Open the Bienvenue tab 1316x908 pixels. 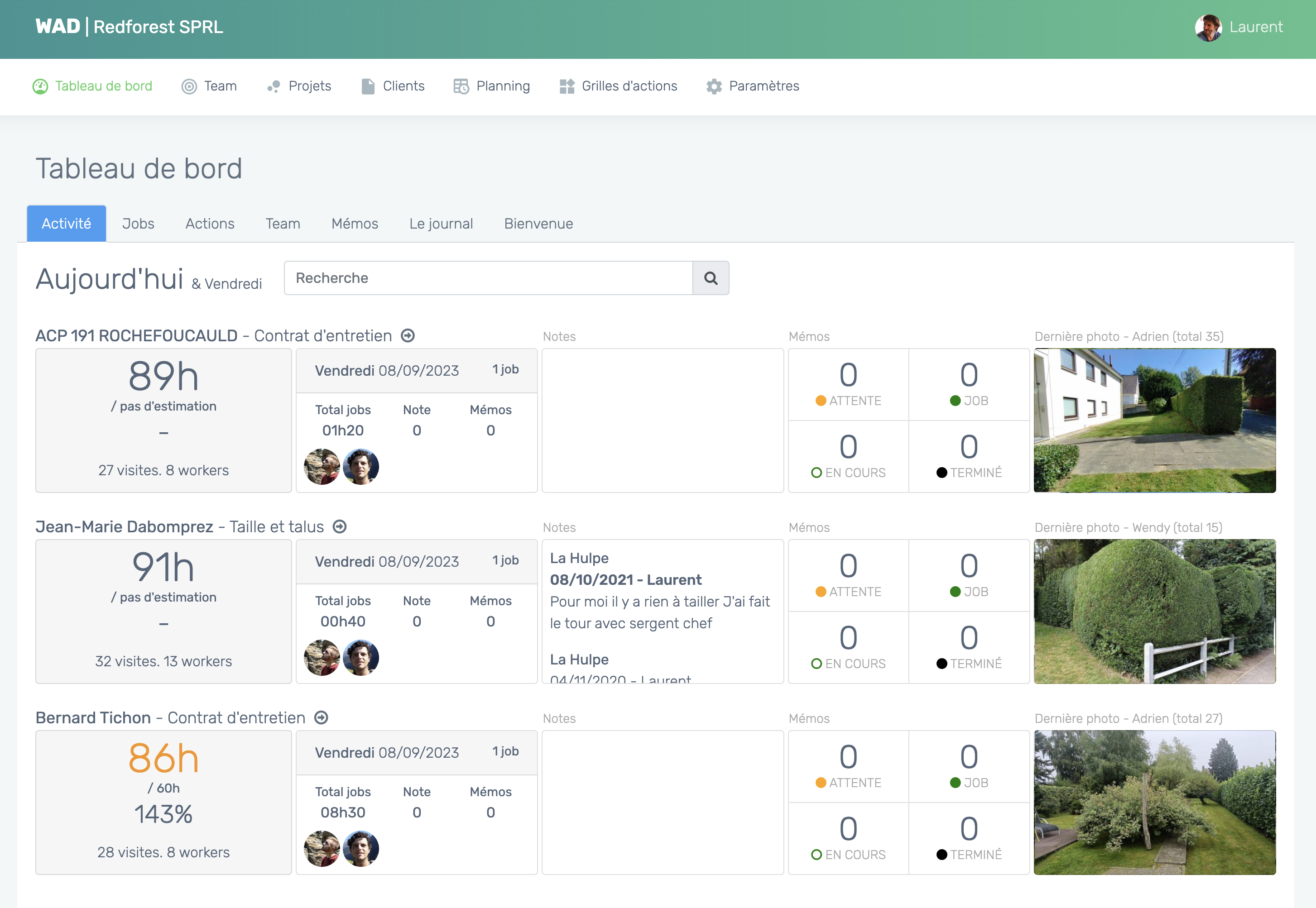pos(538,223)
